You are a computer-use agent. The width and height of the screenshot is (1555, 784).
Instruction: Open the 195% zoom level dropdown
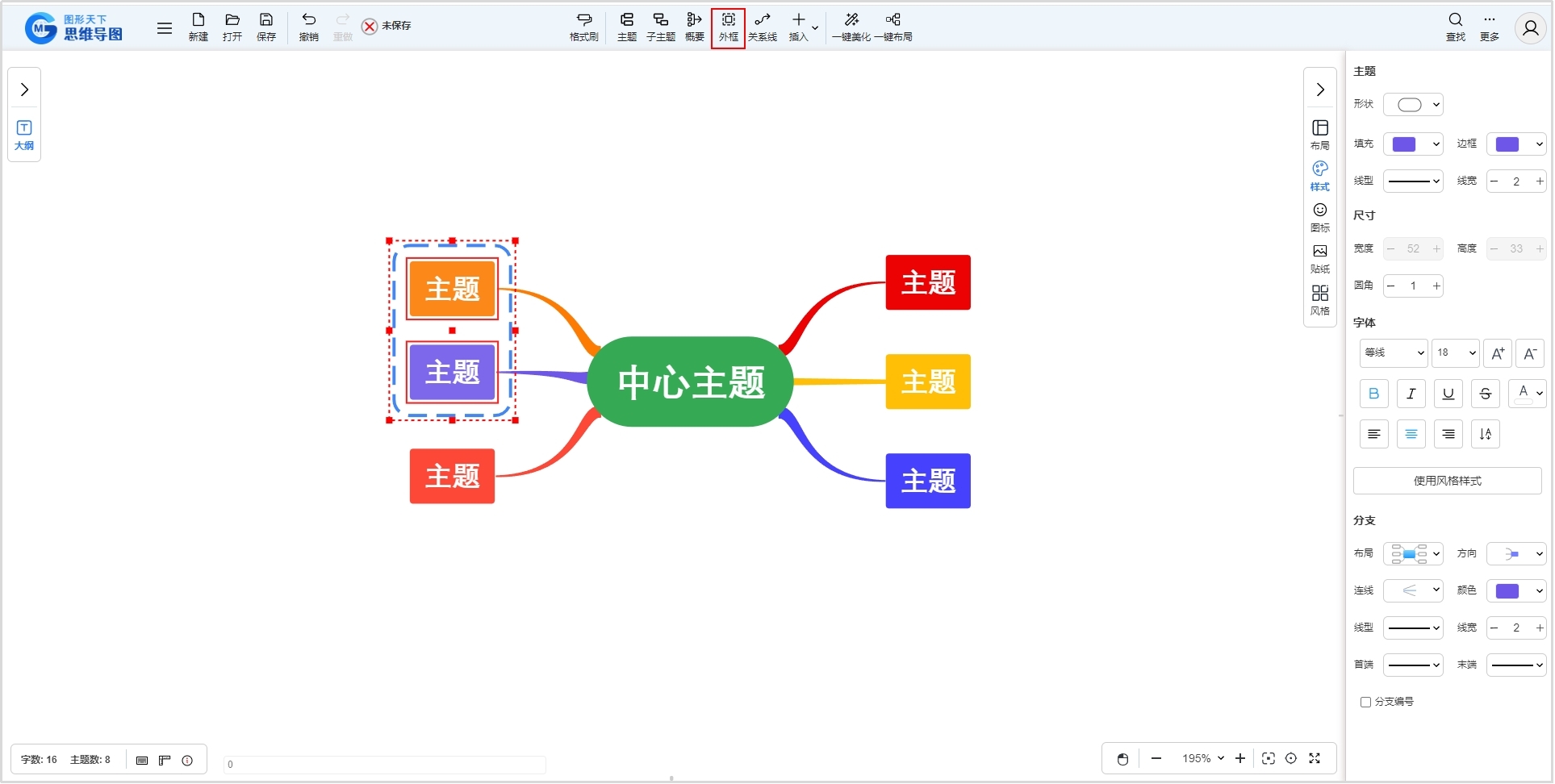tap(1203, 759)
